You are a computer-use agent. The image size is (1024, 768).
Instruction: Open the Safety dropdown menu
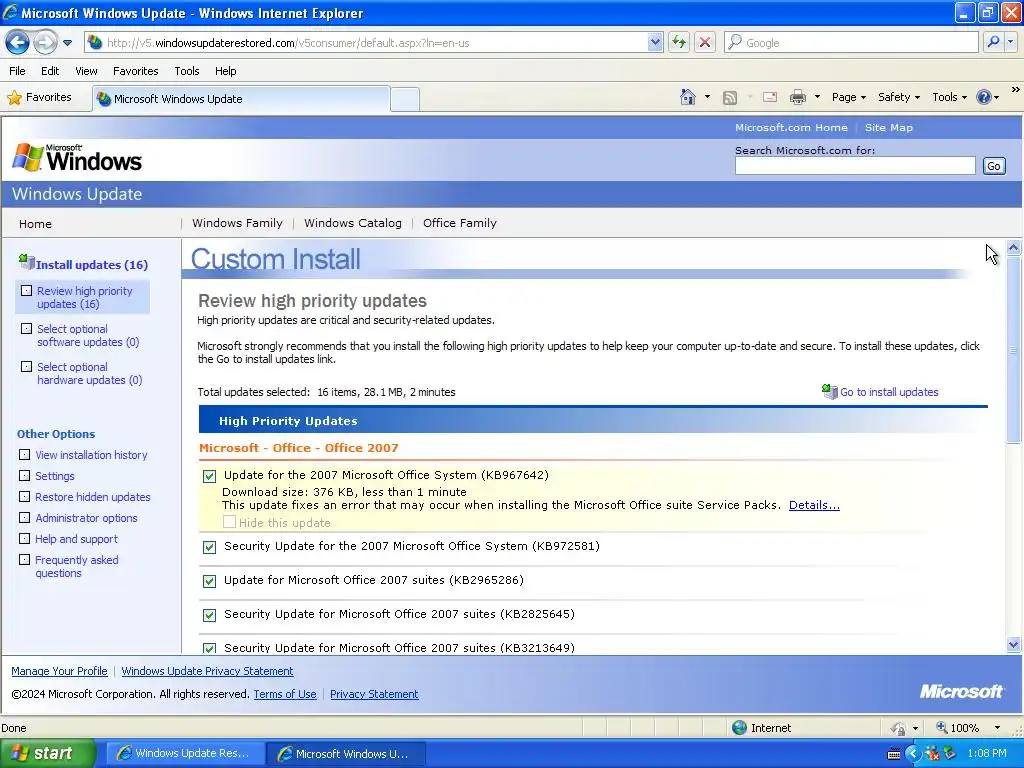(x=899, y=97)
